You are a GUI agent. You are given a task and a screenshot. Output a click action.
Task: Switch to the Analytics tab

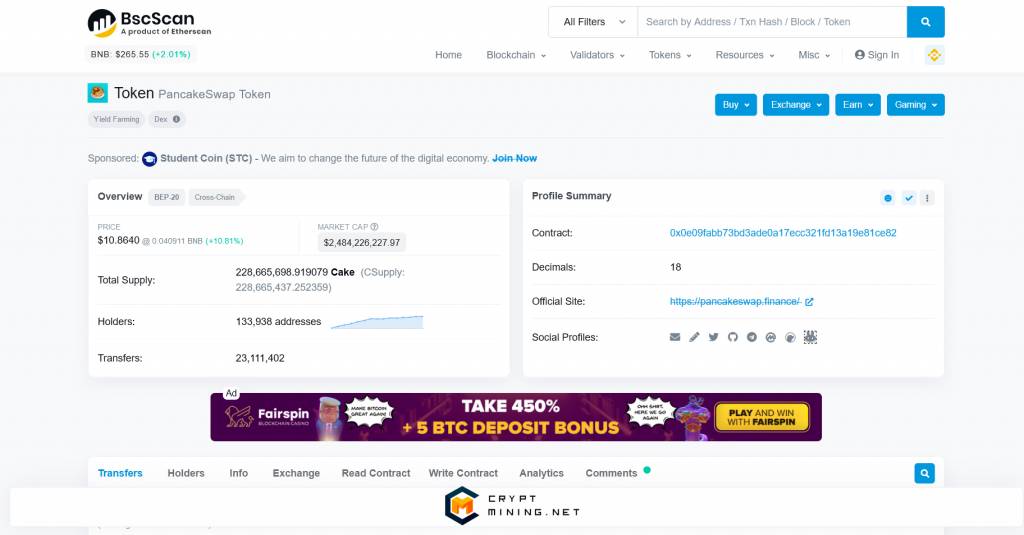(541, 473)
